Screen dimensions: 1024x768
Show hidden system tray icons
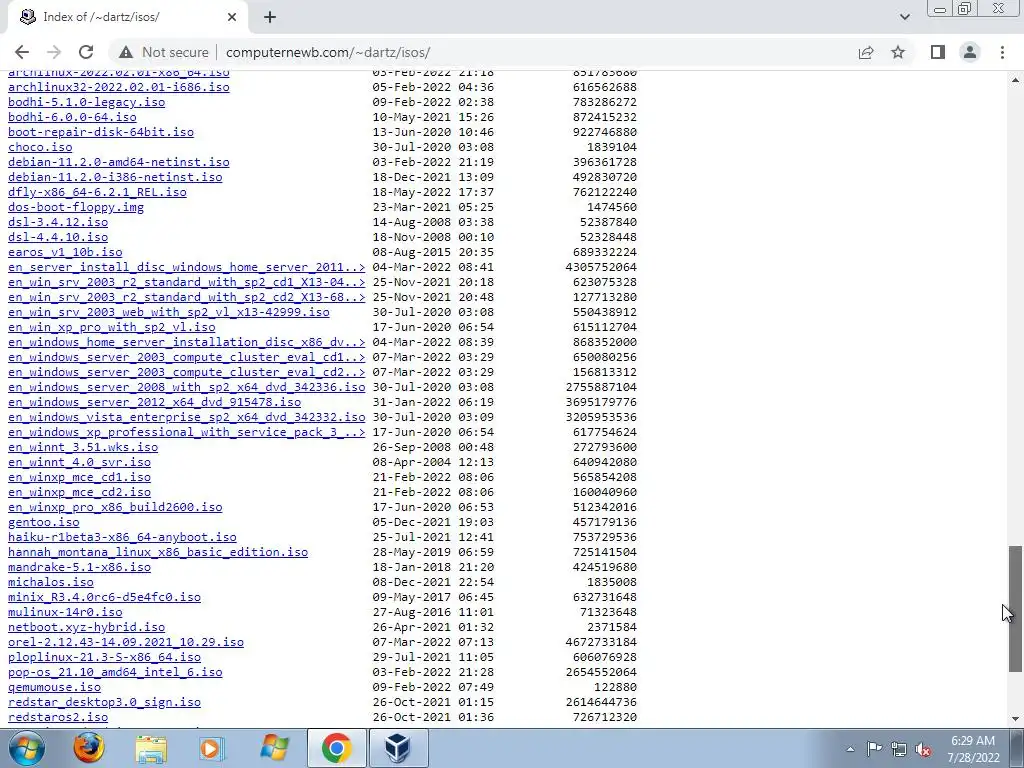[x=850, y=749]
